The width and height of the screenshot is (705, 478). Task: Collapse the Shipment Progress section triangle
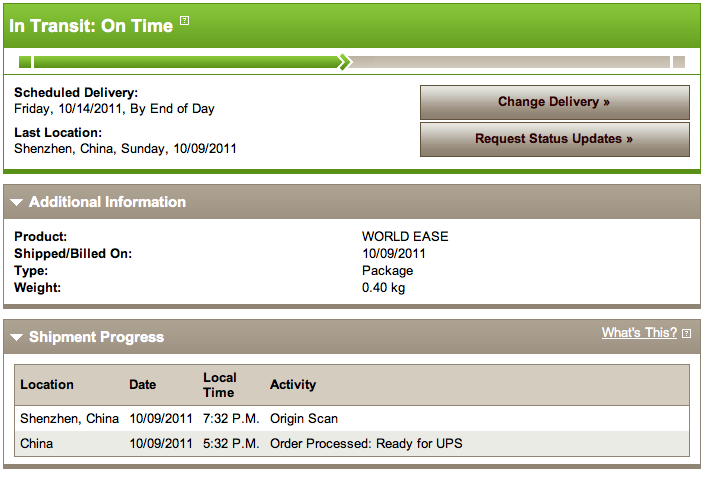(16, 338)
